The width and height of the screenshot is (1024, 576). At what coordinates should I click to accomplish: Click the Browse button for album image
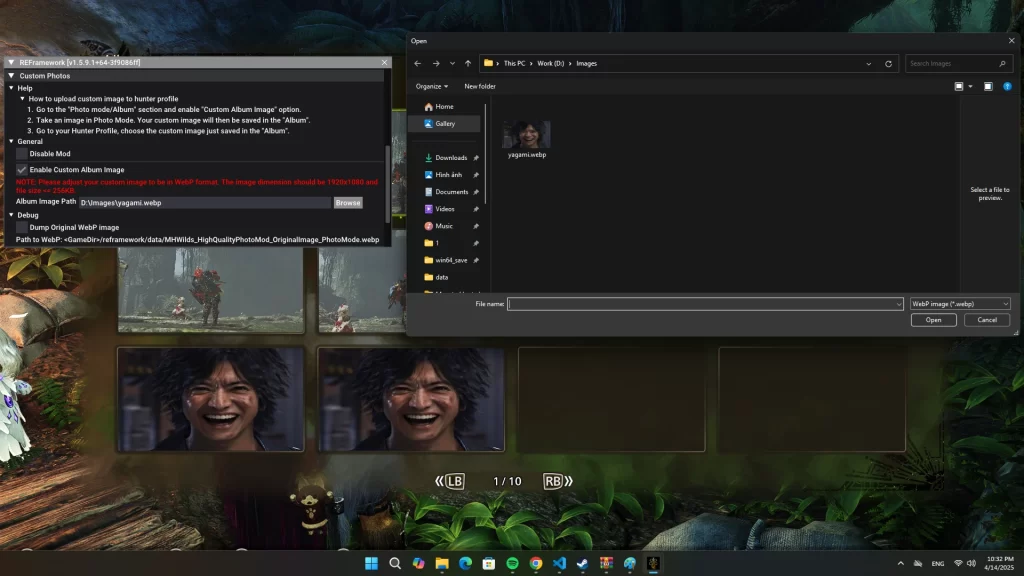pyautogui.click(x=348, y=203)
